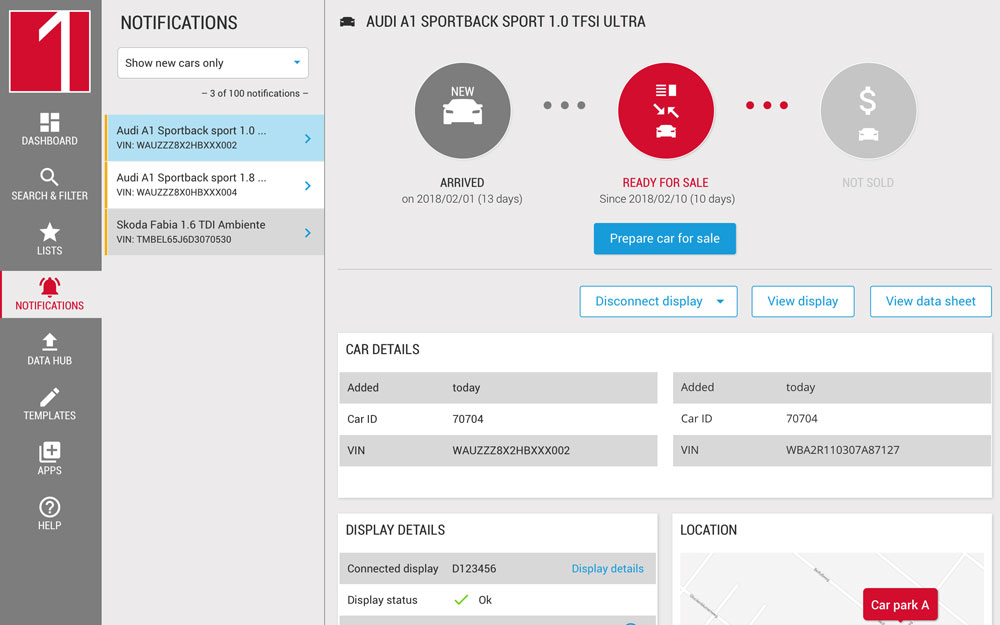Open the Apps plus icon
Screen dimensions: 1000x625
(x=49, y=452)
